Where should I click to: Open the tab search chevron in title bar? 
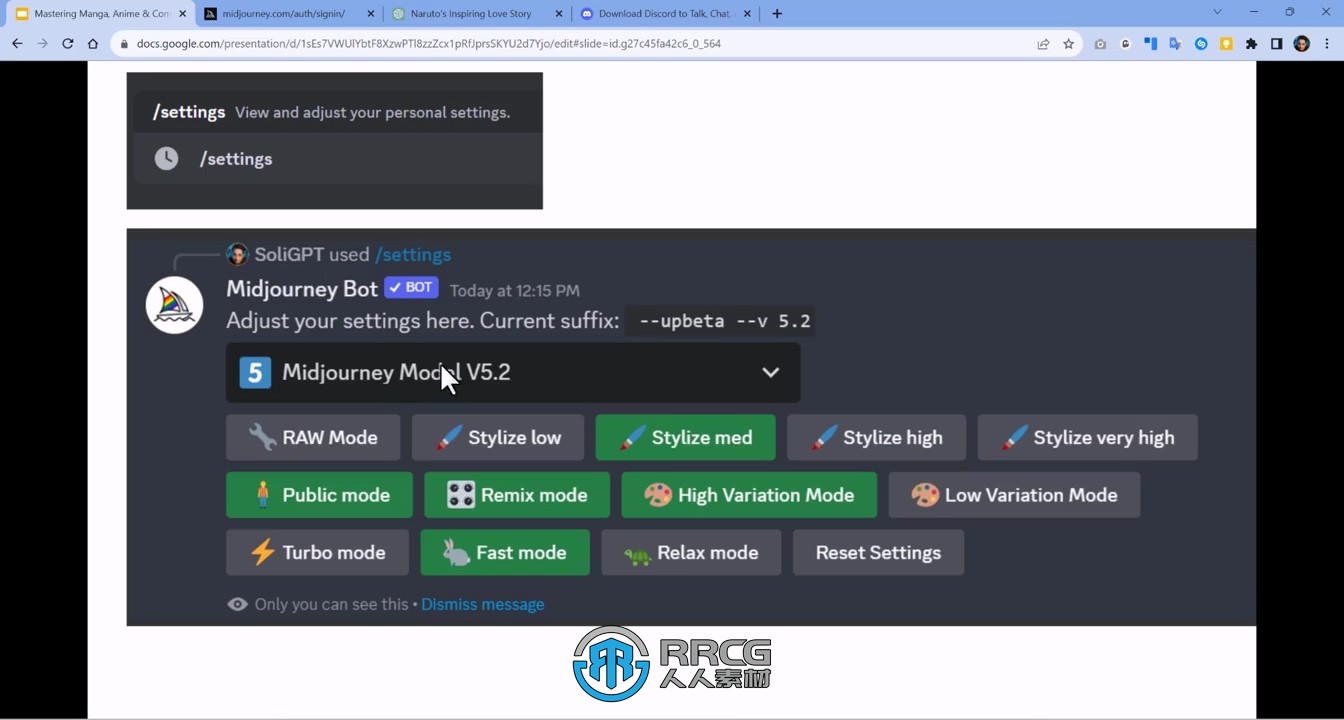(x=1217, y=12)
